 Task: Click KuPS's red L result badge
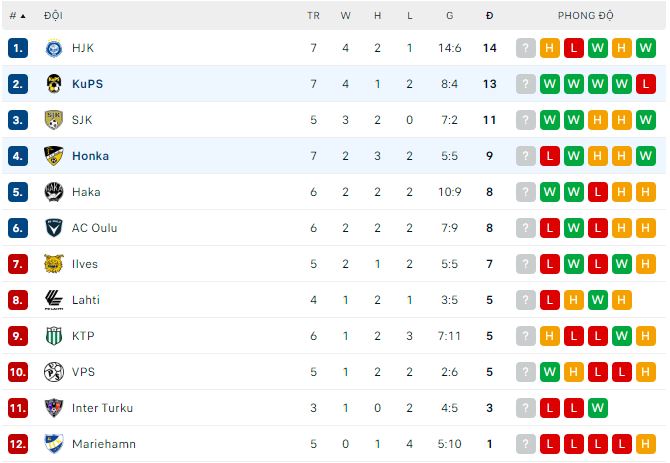tap(646, 84)
